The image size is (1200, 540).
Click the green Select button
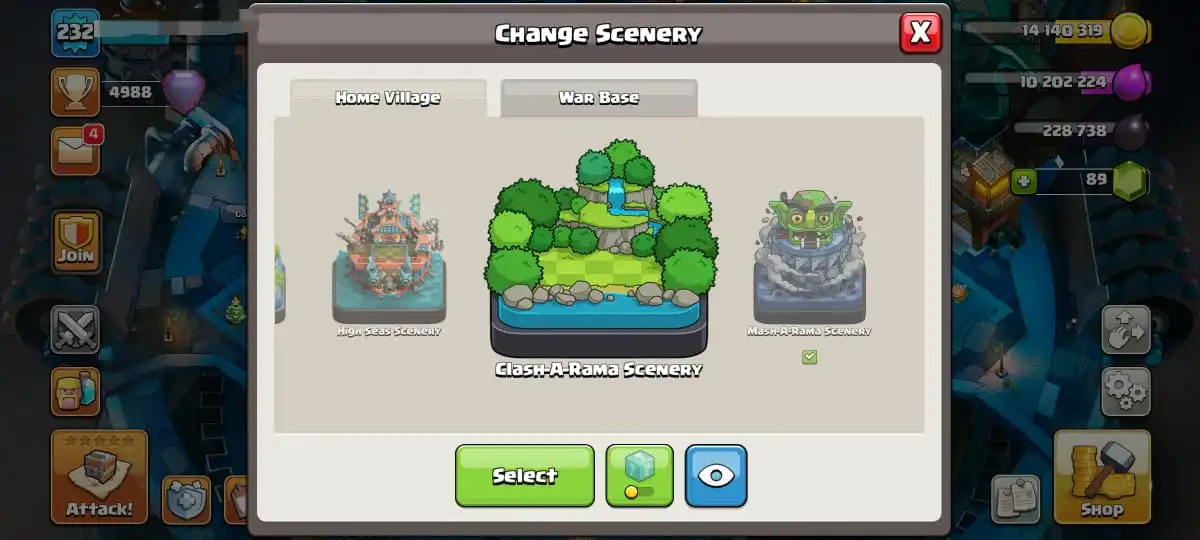525,476
